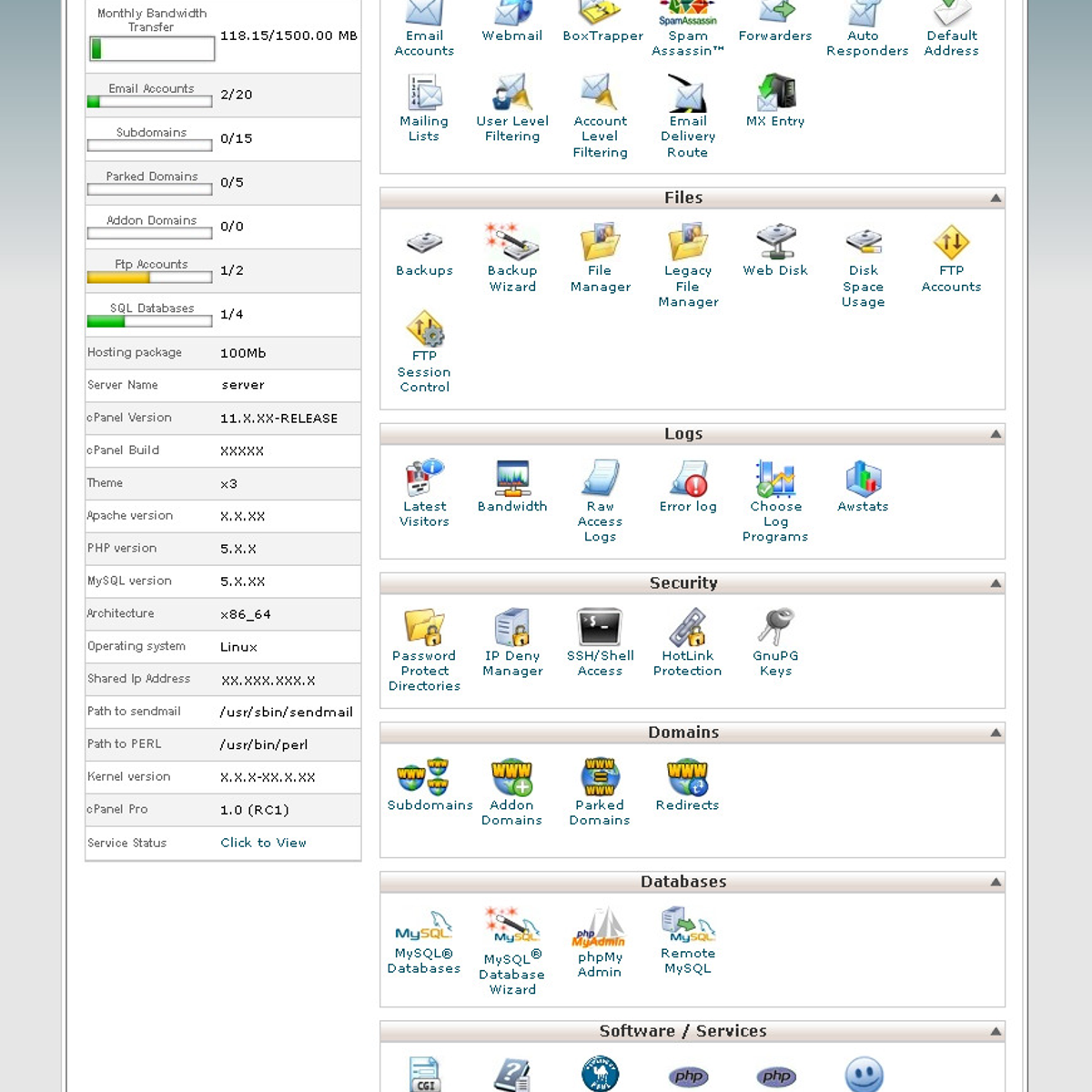Open Bandwidth logs

pos(512,486)
